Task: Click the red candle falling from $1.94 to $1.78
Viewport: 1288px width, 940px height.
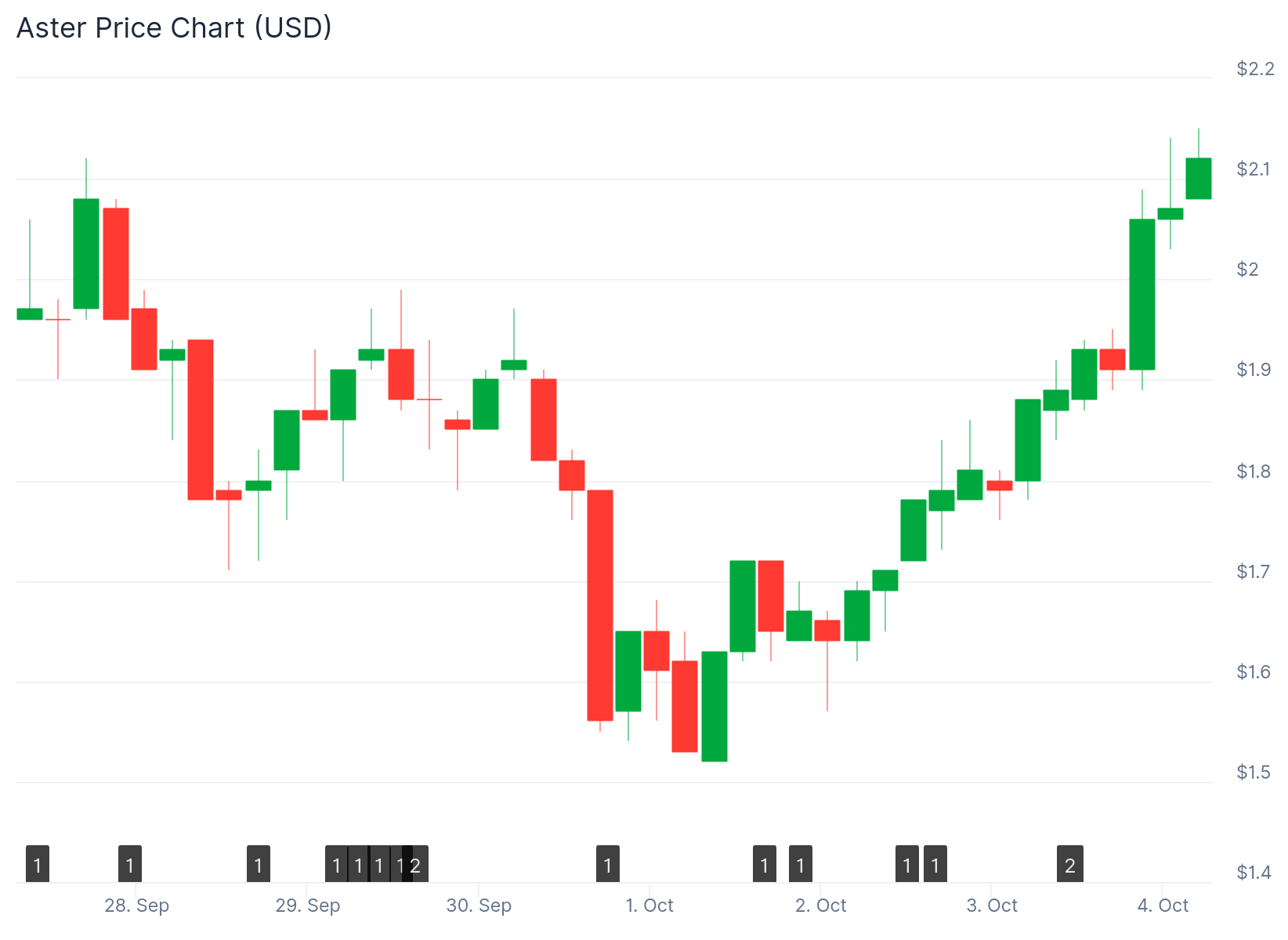Action: pos(201,419)
